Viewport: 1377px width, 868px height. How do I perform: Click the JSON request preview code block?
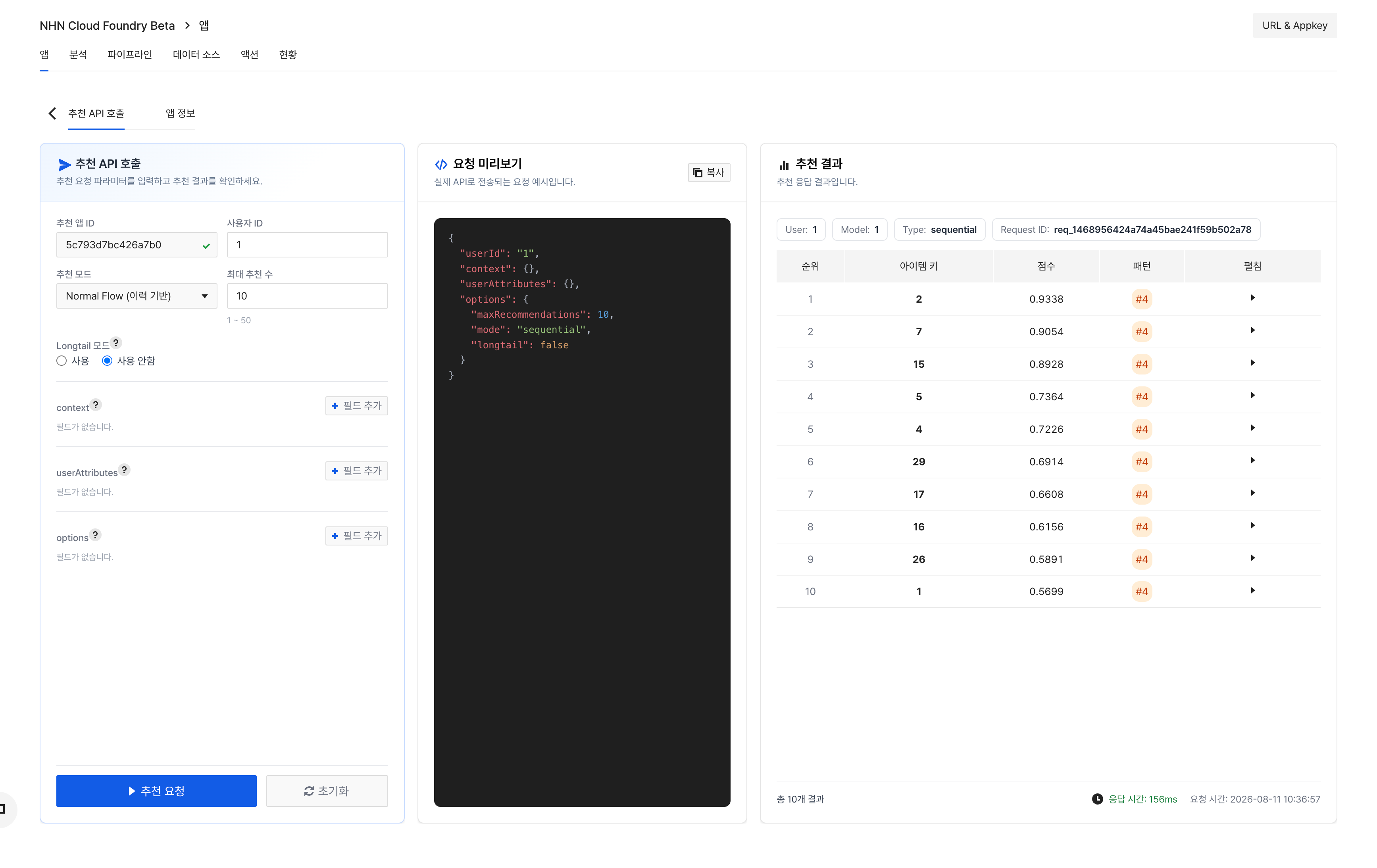coord(582,512)
